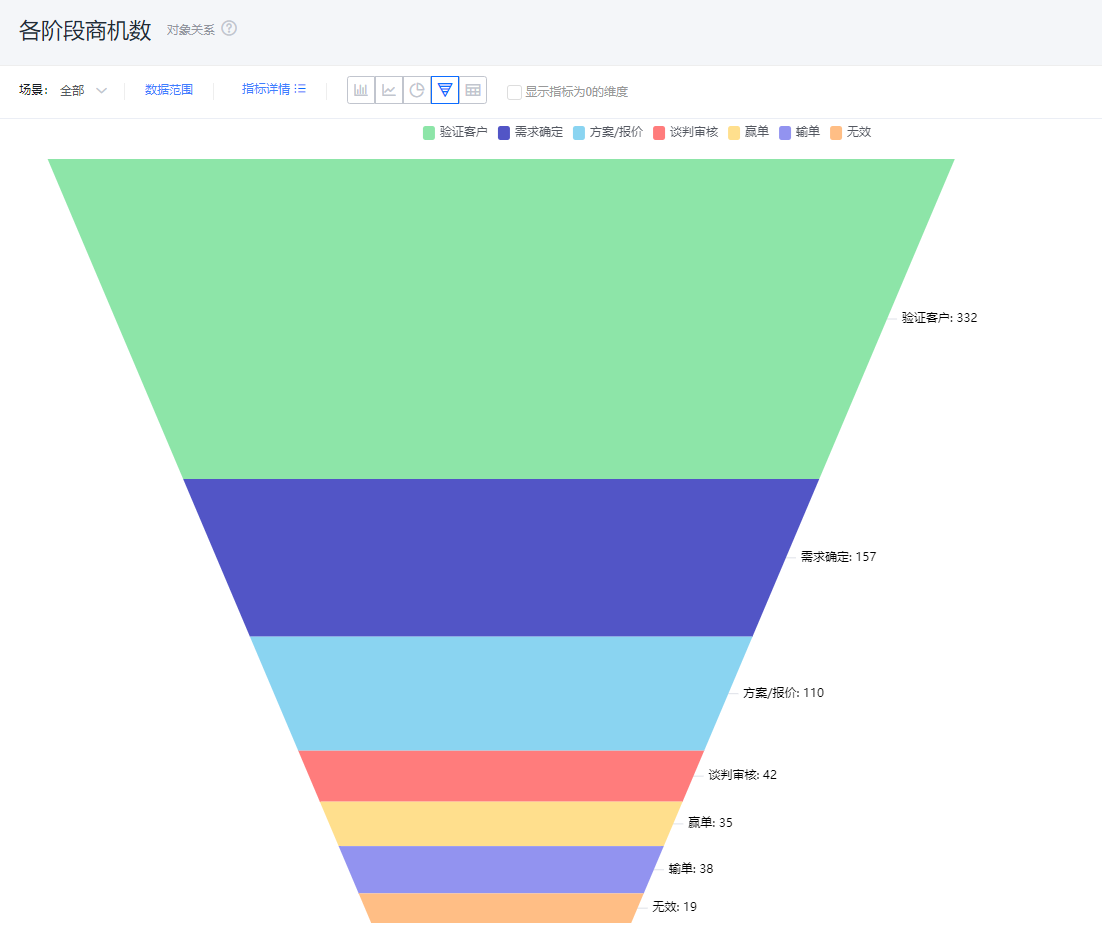The image size is (1102, 927).
Task: Toggle 验证客户 legend swatch
Action: pos(429,133)
